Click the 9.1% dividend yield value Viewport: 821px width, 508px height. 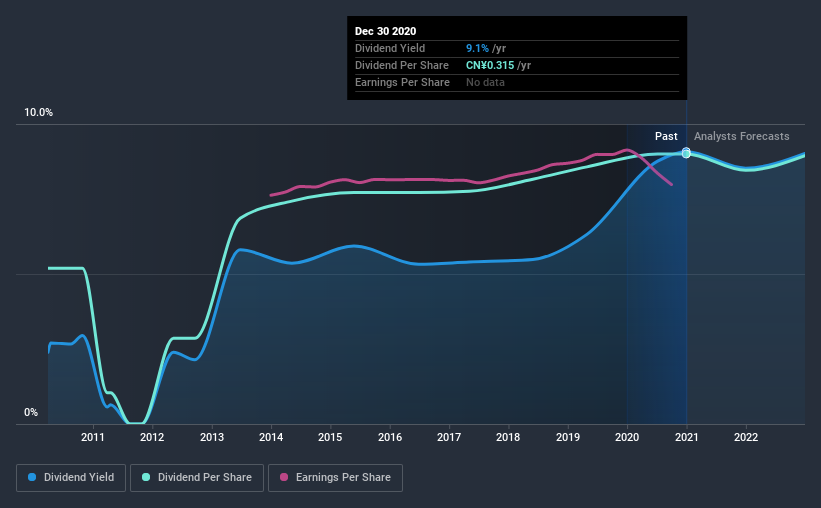click(477, 48)
